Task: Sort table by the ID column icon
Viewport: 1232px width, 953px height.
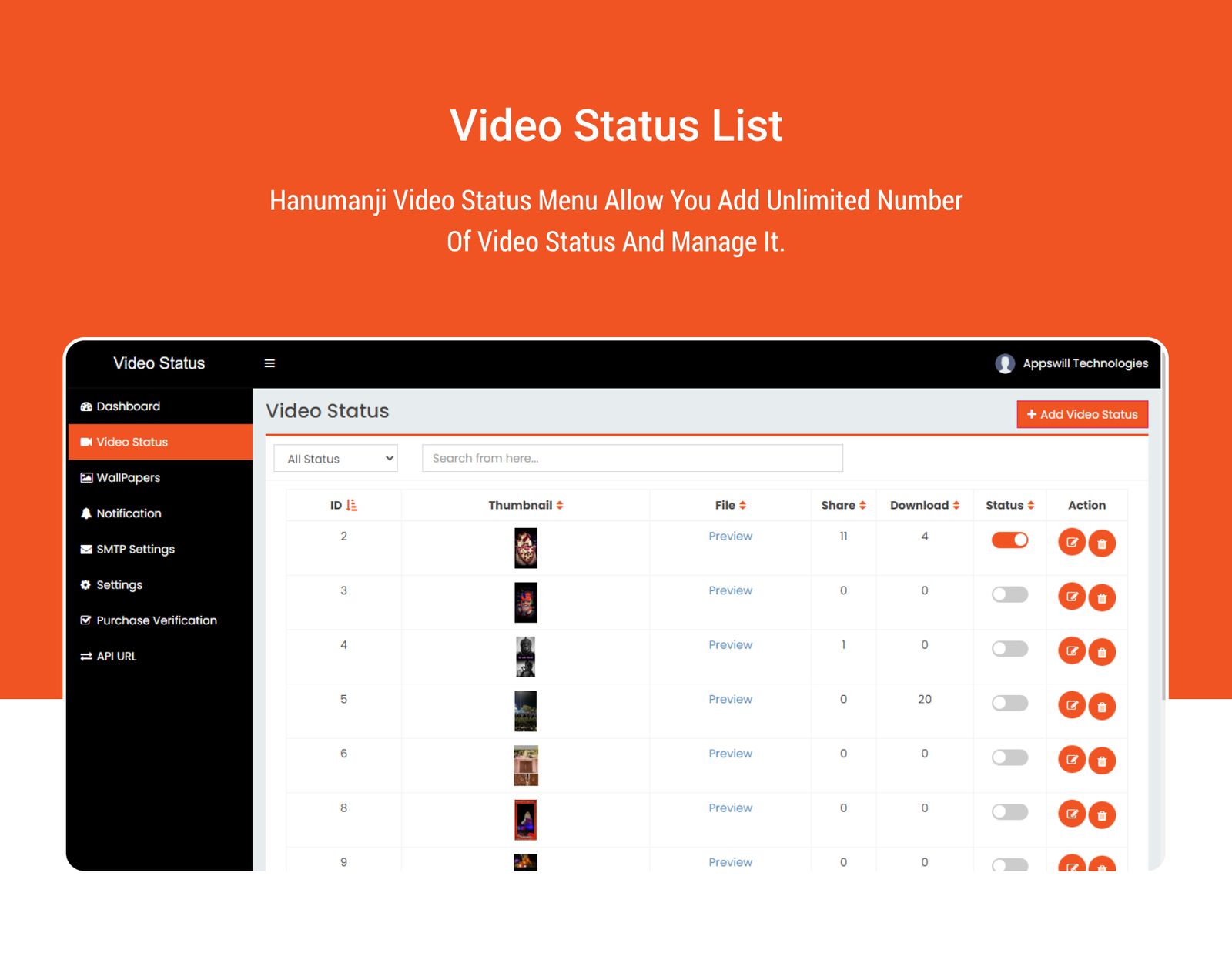Action: click(x=352, y=506)
